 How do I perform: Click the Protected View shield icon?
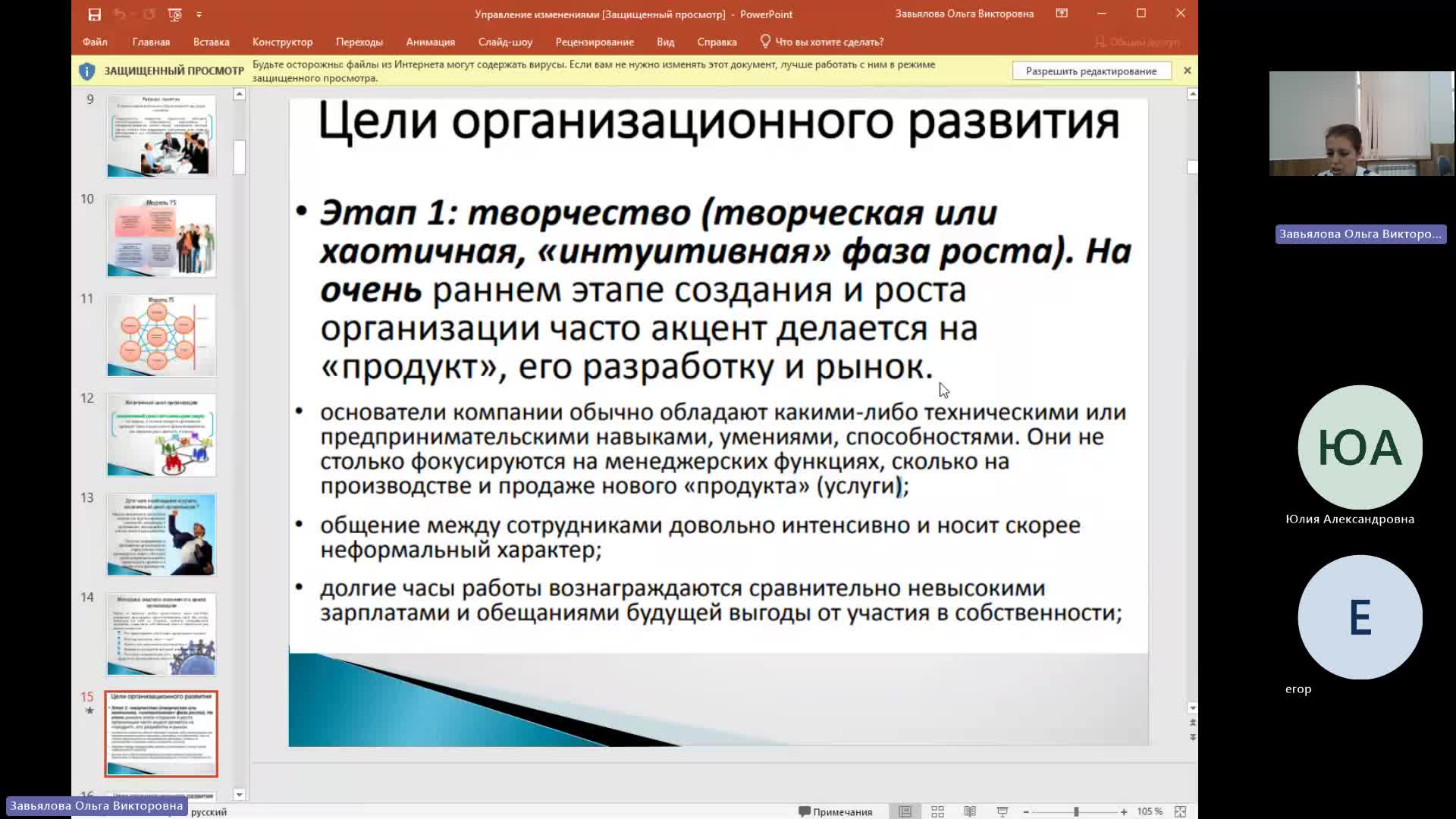pyautogui.click(x=86, y=71)
